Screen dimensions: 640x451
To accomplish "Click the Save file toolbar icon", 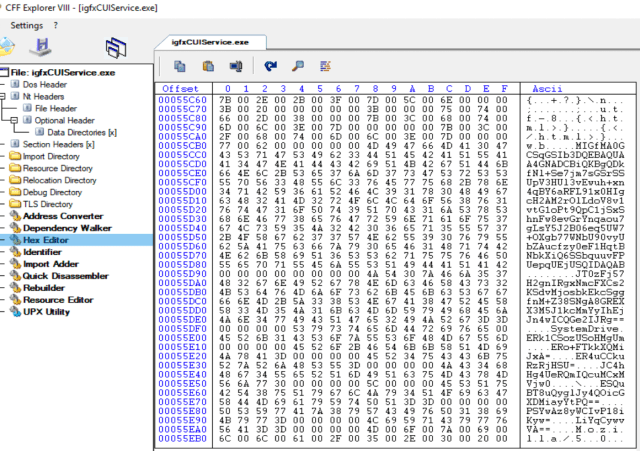I will [41, 47].
